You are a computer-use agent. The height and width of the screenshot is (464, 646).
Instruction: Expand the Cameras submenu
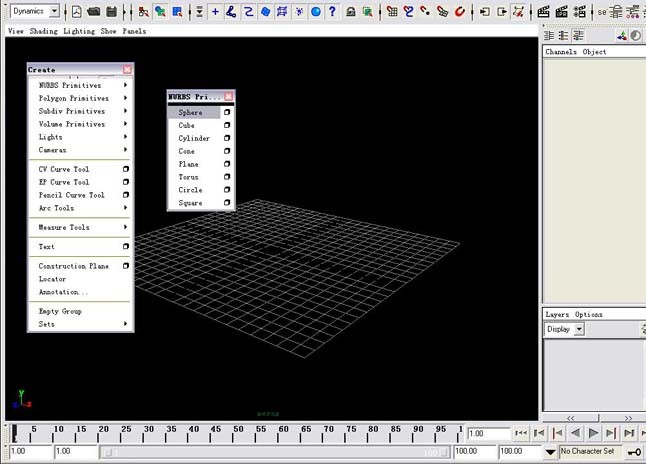tap(80, 150)
